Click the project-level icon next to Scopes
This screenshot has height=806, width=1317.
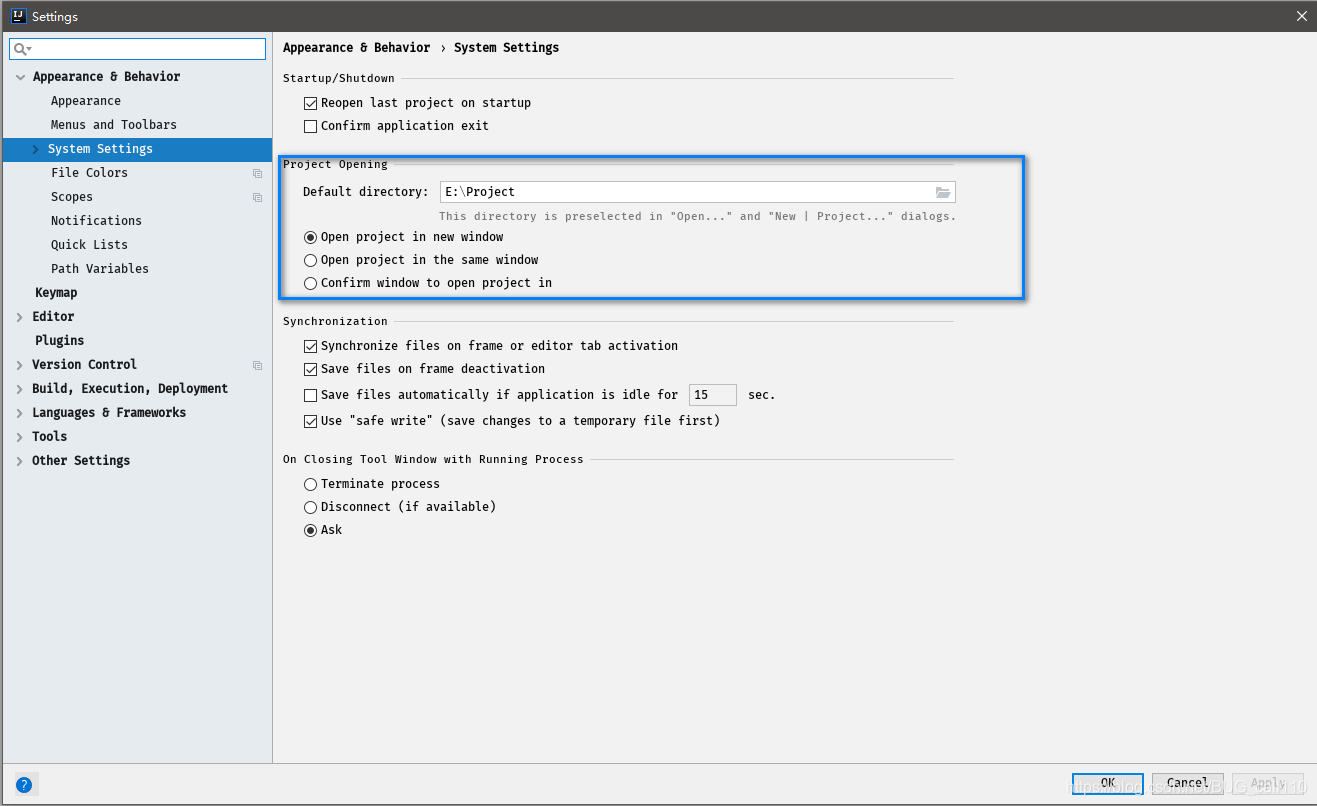(256, 197)
